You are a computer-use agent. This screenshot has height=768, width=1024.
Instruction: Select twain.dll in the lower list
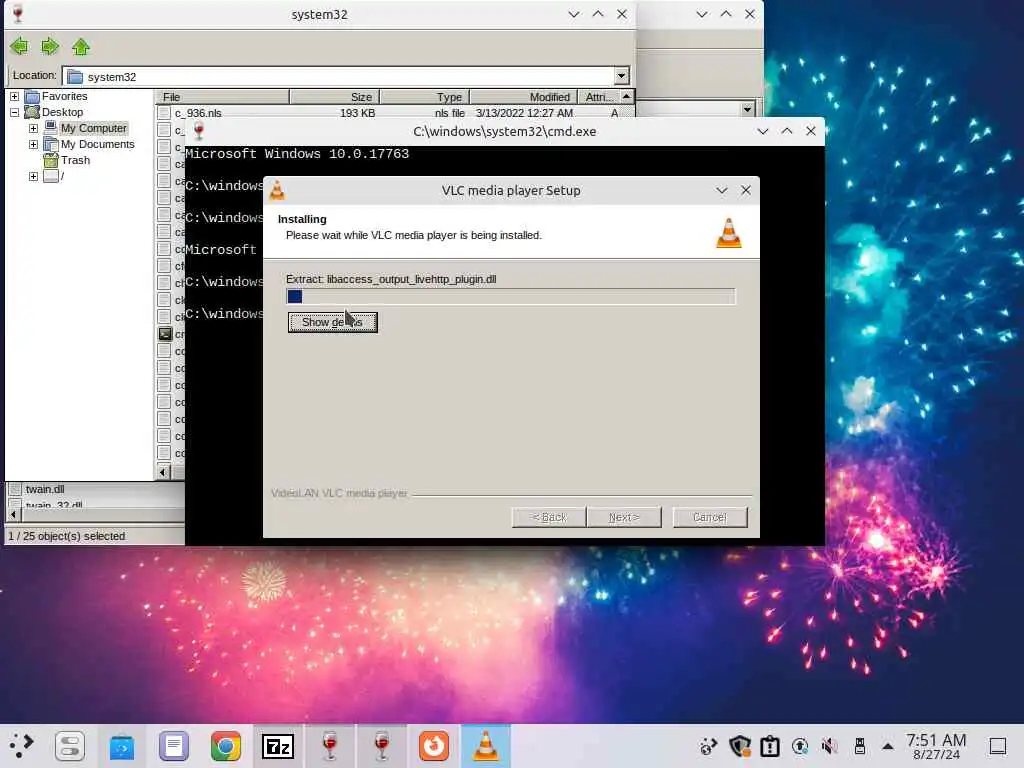44,489
